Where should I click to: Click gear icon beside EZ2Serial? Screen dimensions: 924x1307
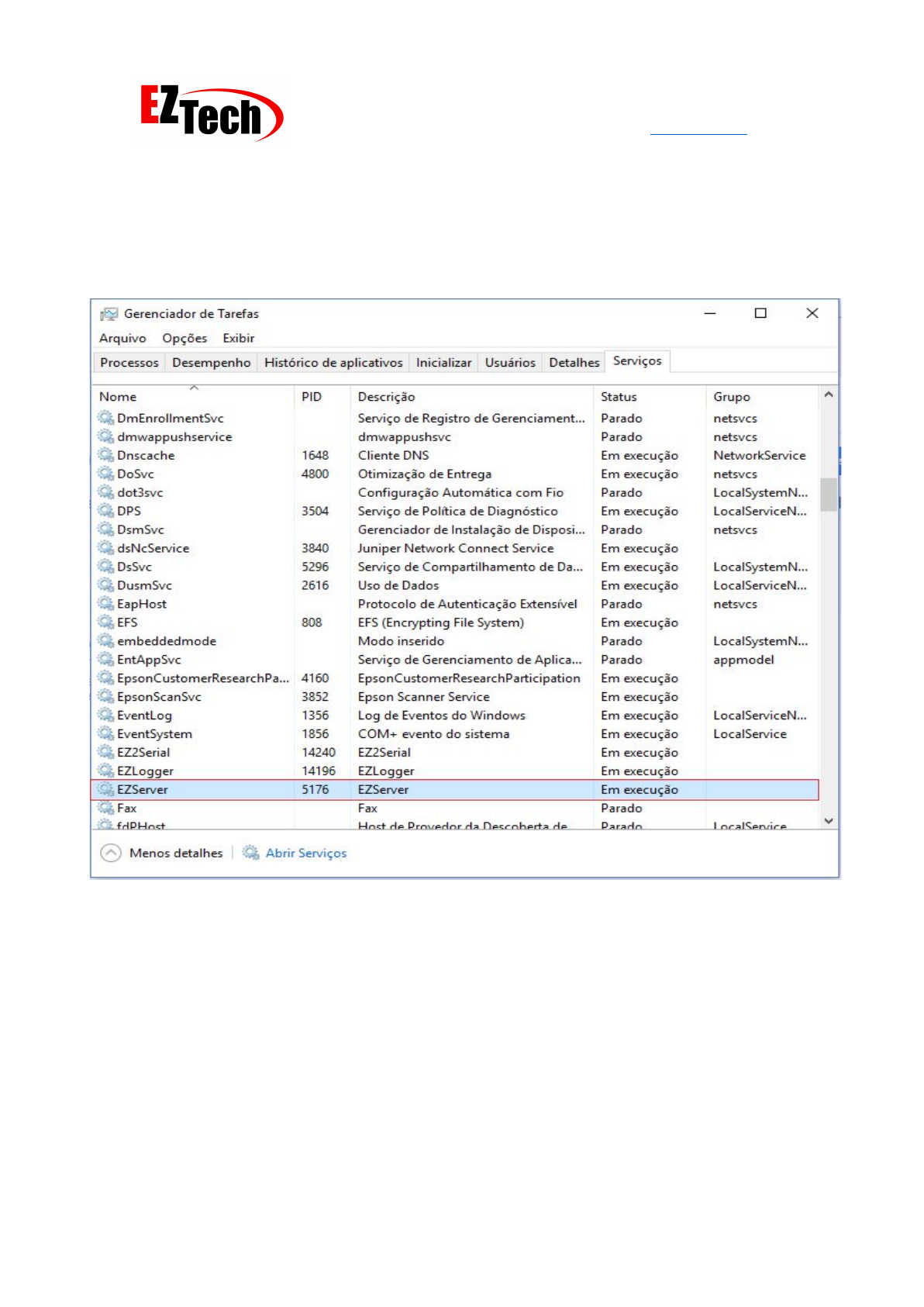point(105,752)
